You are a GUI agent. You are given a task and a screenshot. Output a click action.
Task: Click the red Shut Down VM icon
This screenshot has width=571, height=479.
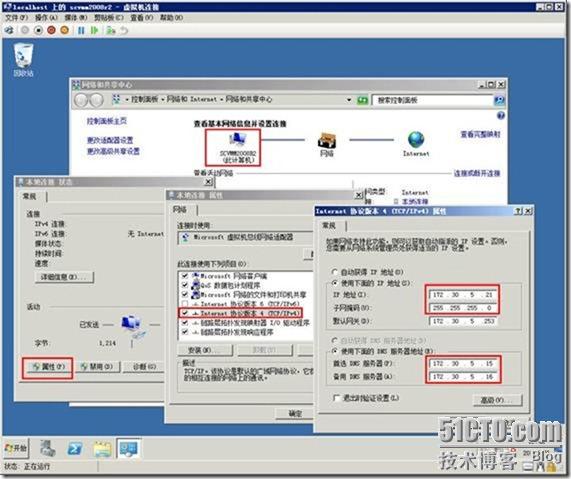tap(51, 31)
